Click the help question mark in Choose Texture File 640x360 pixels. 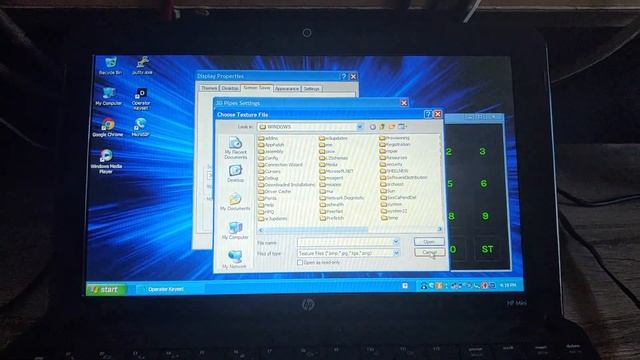click(428, 114)
